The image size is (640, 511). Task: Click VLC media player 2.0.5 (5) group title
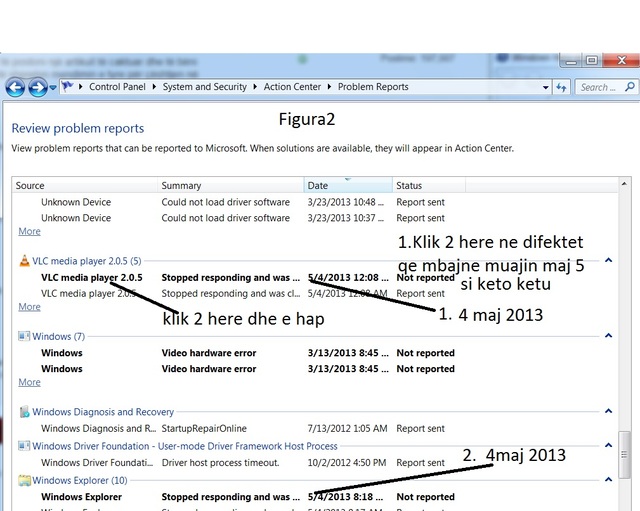pos(87,261)
